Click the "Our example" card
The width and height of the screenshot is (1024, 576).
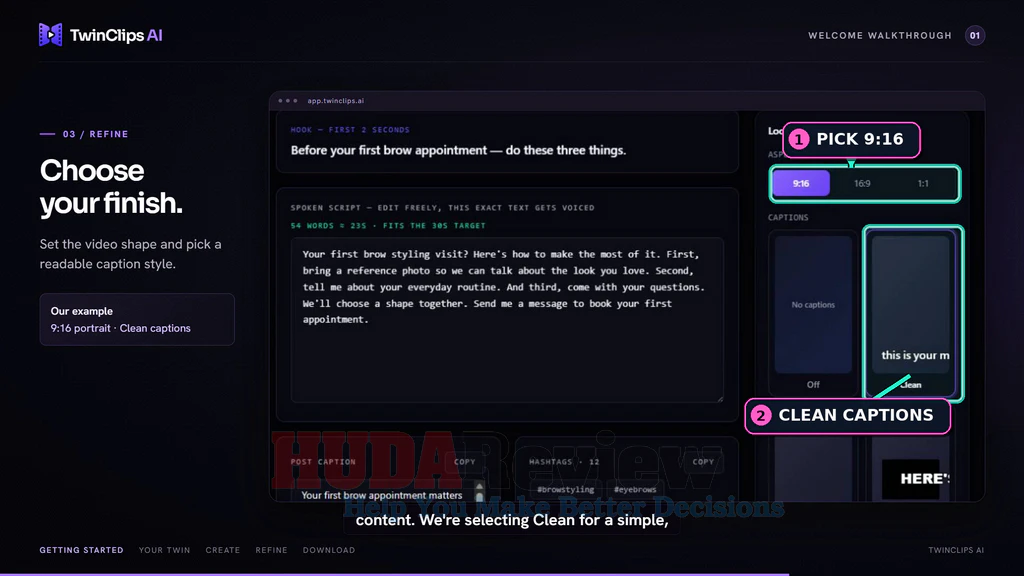137,319
